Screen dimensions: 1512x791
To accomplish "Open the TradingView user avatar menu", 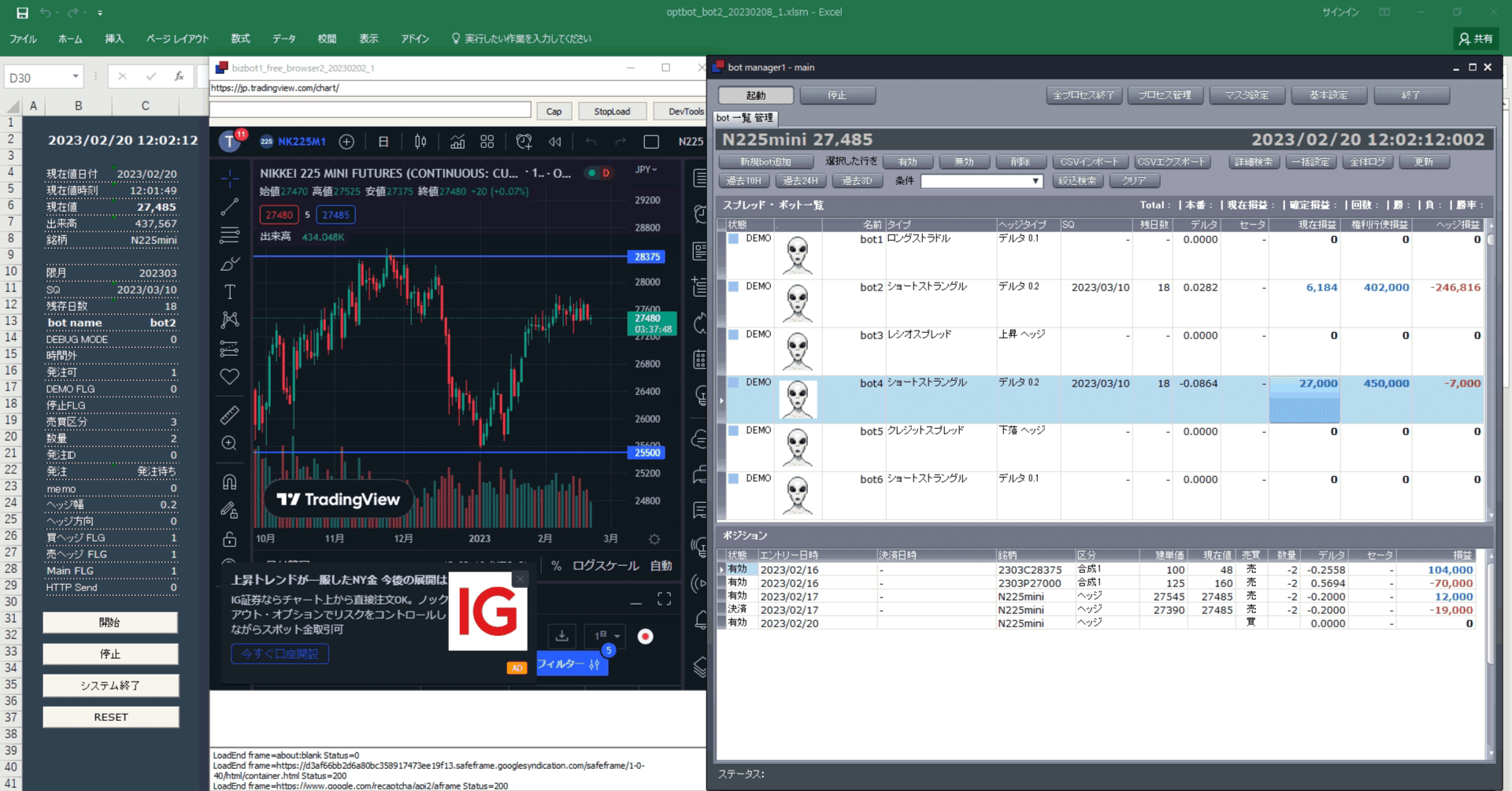I will coord(230,142).
